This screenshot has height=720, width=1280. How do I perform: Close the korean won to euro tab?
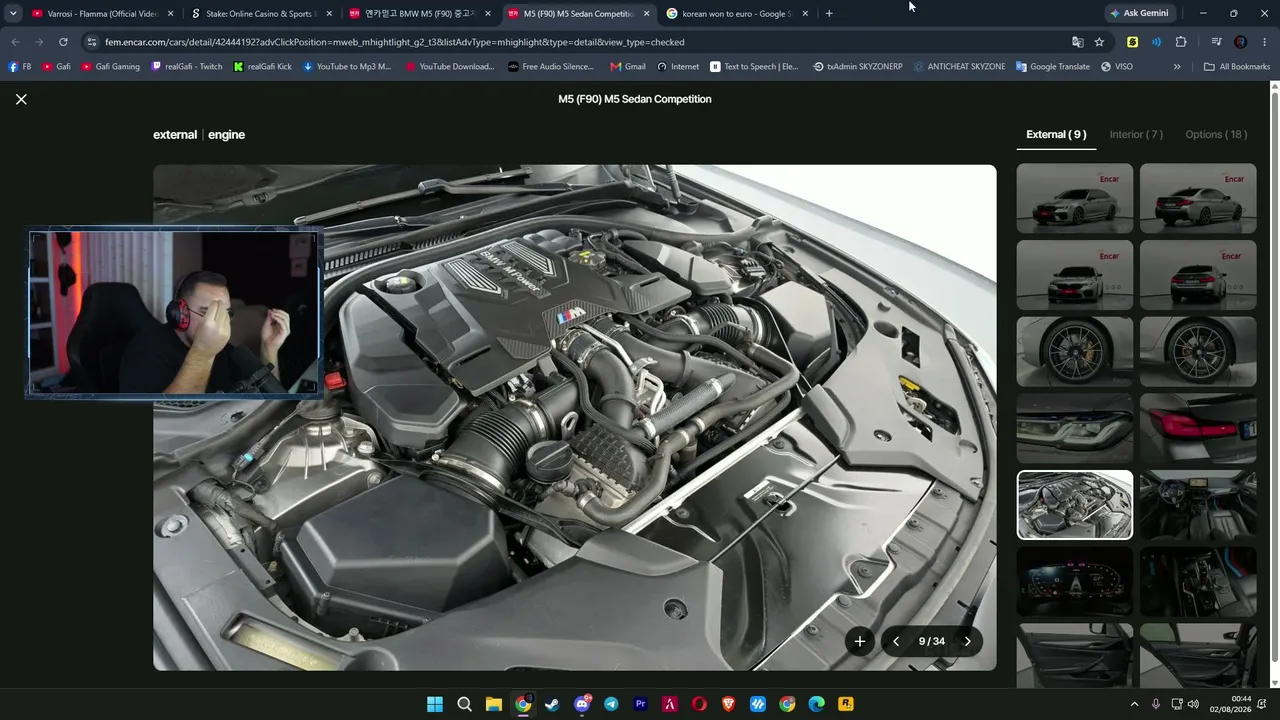(805, 14)
